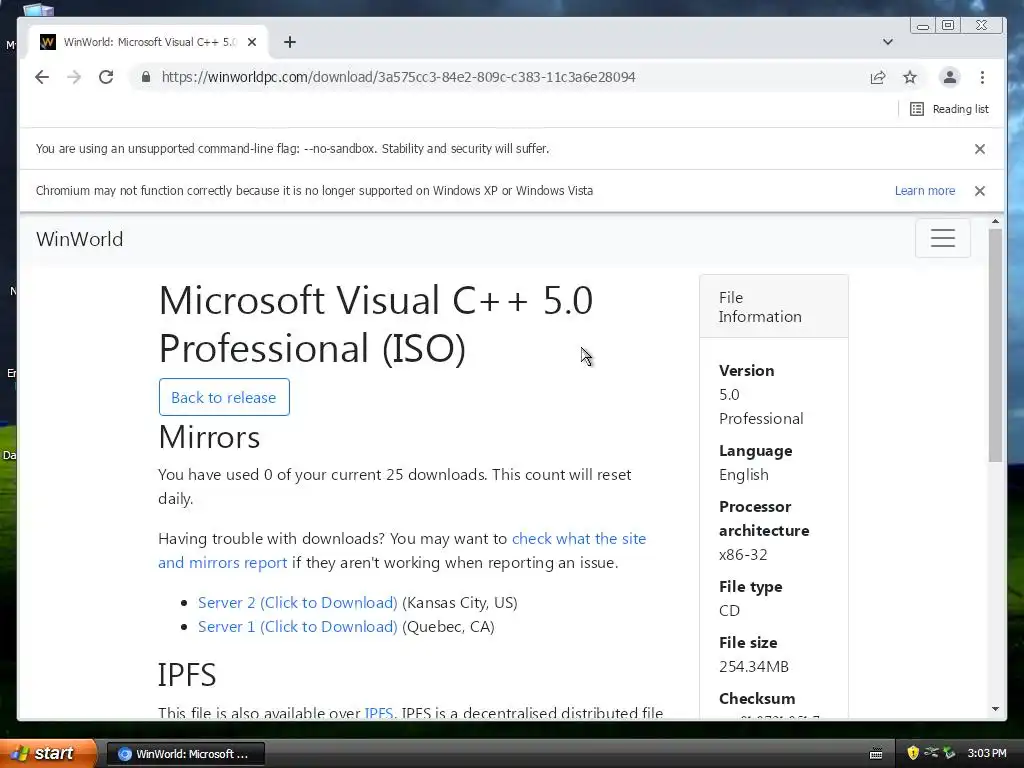Click the Back to release button

(224, 397)
